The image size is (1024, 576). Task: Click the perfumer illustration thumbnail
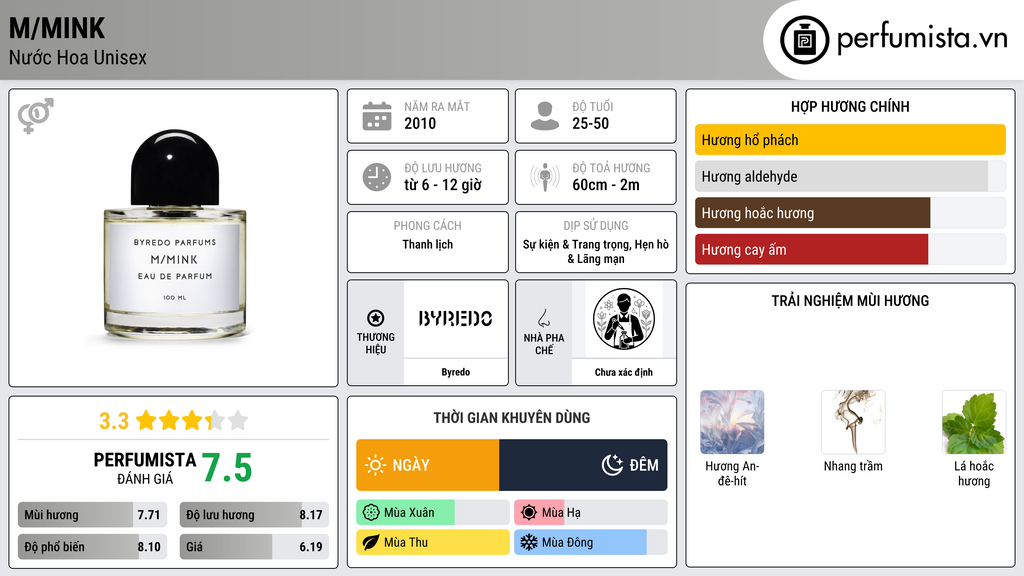coord(624,319)
